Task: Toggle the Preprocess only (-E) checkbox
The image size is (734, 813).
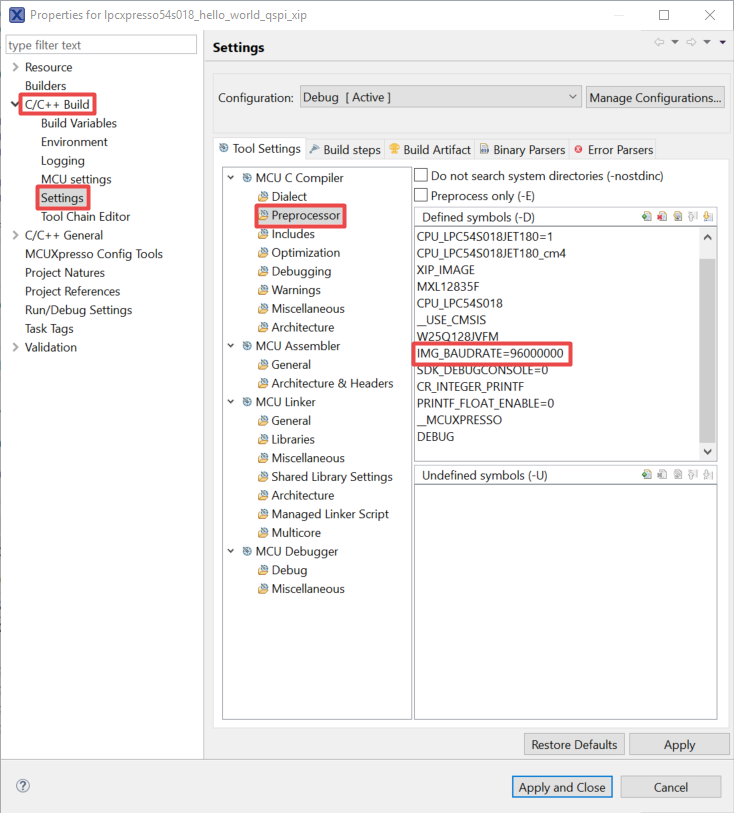Action: point(422,195)
